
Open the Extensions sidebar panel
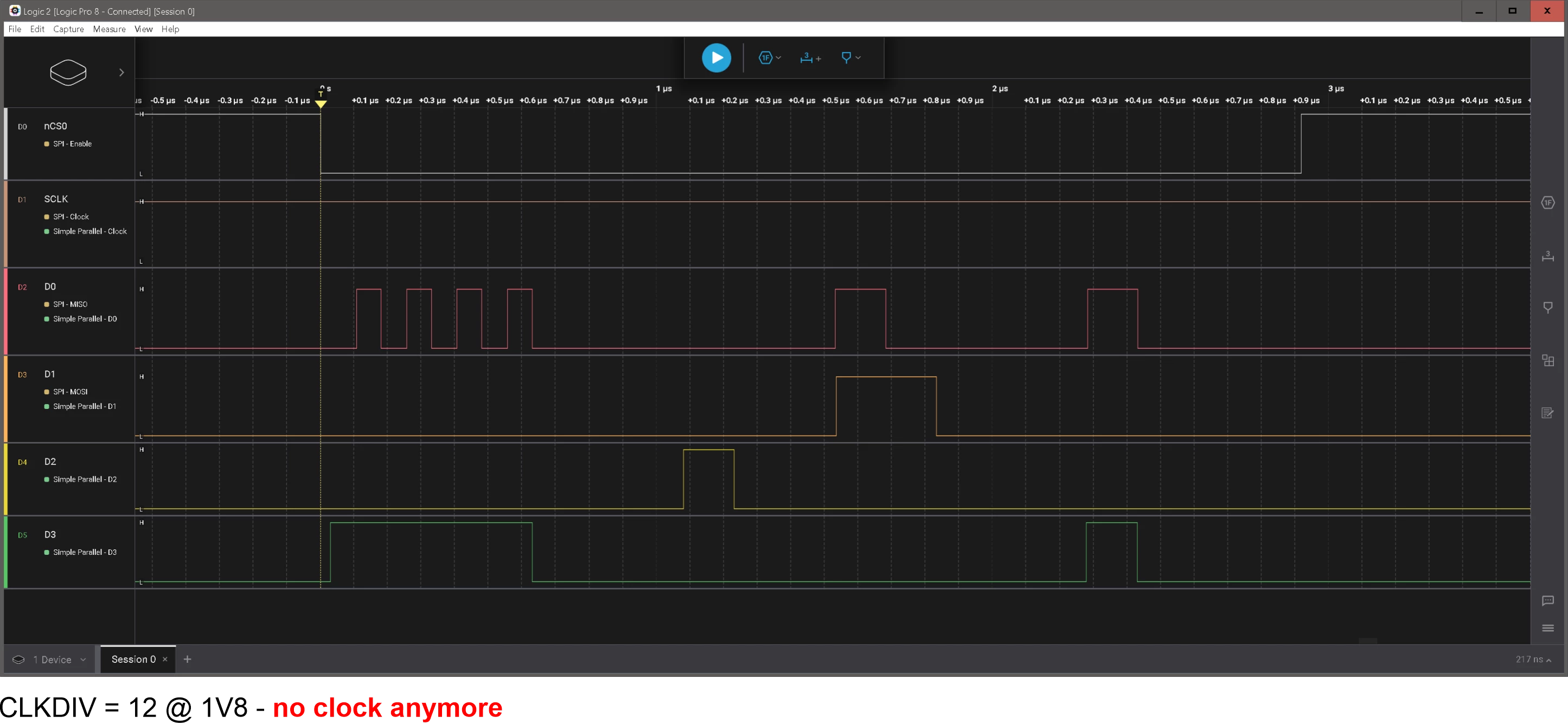pyautogui.click(x=1548, y=360)
